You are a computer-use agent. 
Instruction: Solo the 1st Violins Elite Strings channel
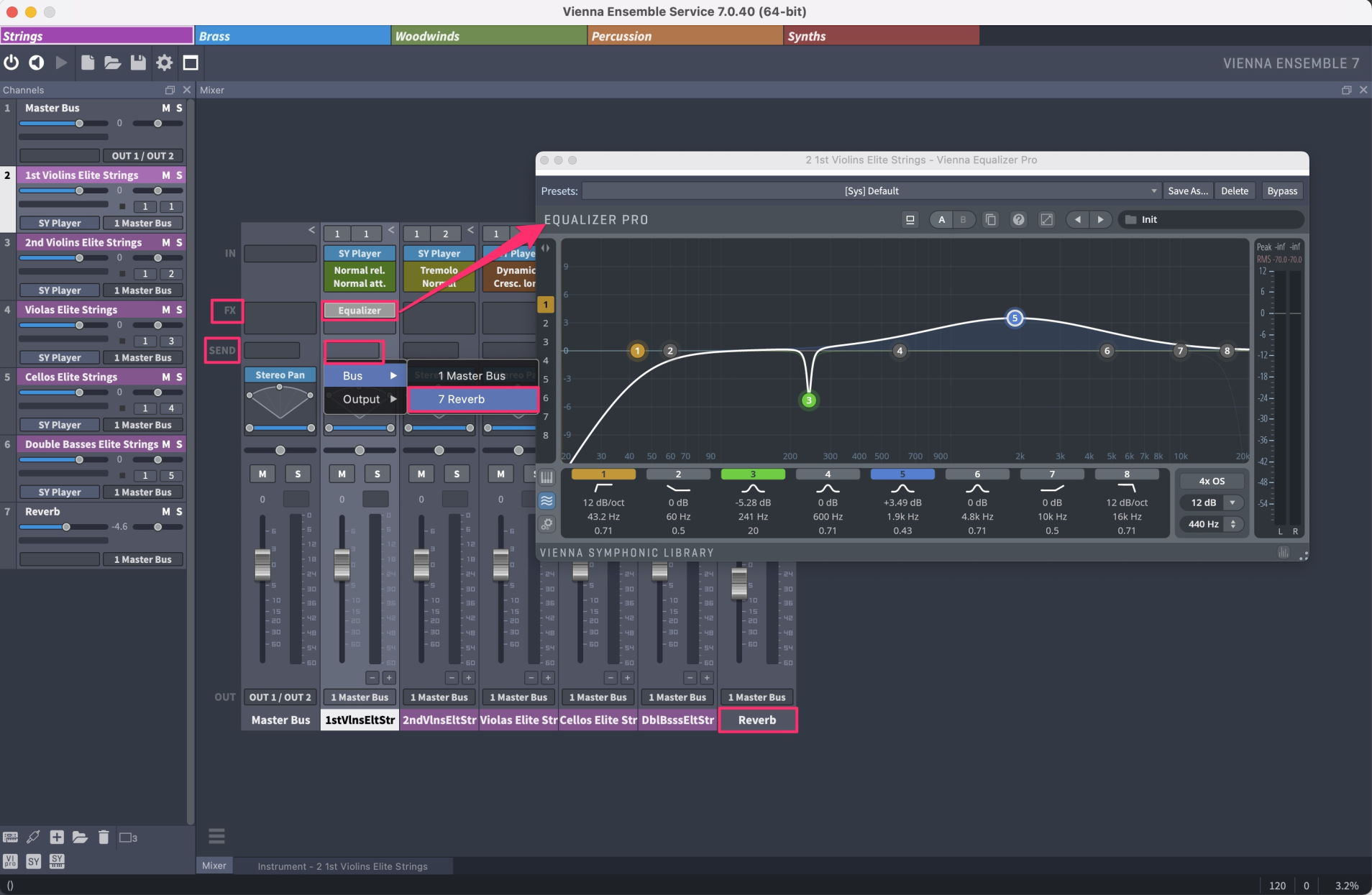(x=179, y=175)
